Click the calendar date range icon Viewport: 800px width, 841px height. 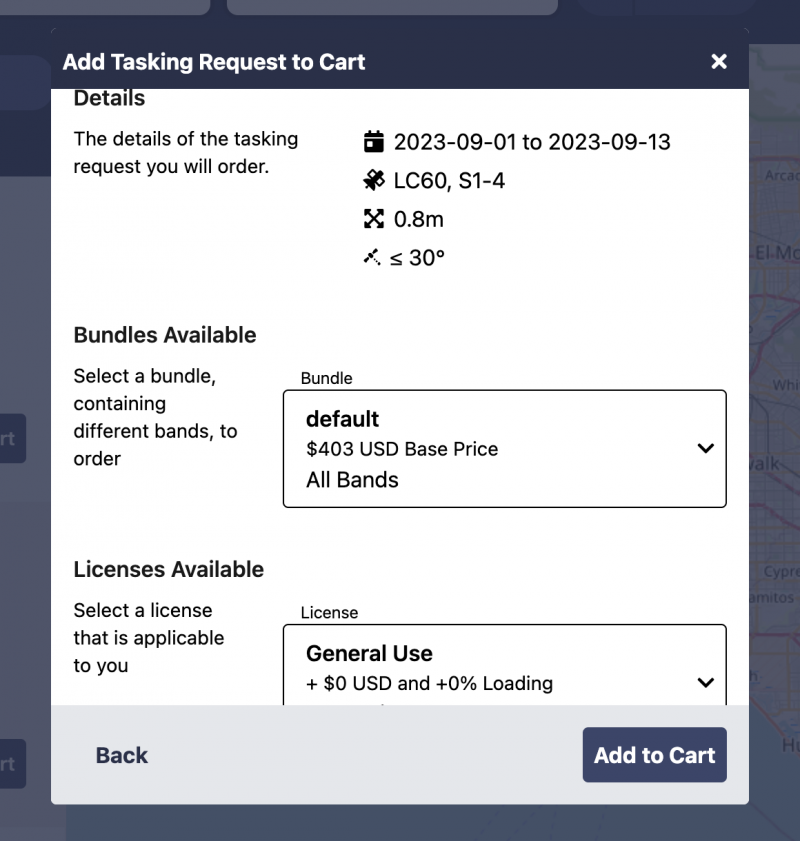click(373, 141)
